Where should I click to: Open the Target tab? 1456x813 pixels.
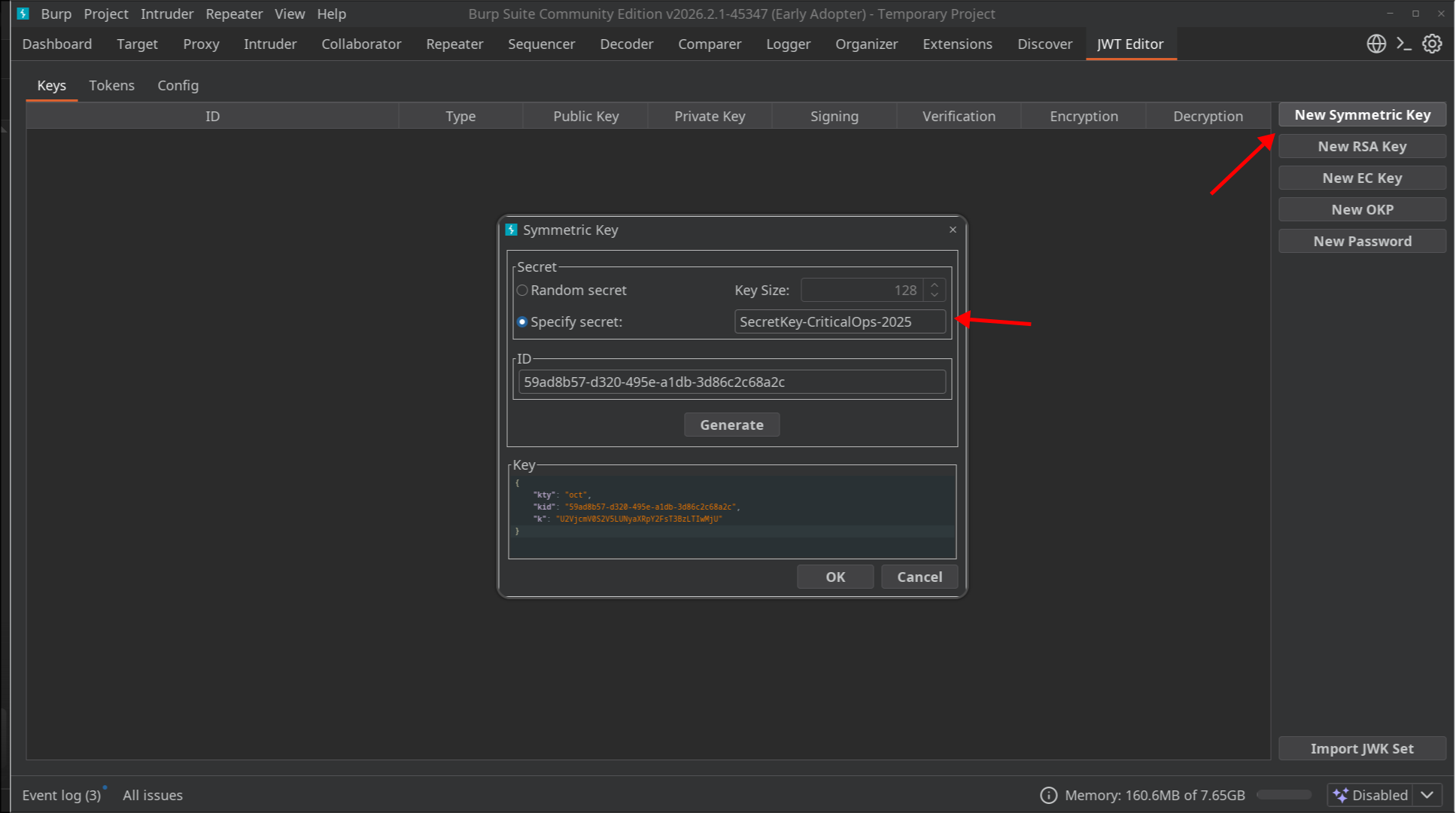pyautogui.click(x=138, y=44)
